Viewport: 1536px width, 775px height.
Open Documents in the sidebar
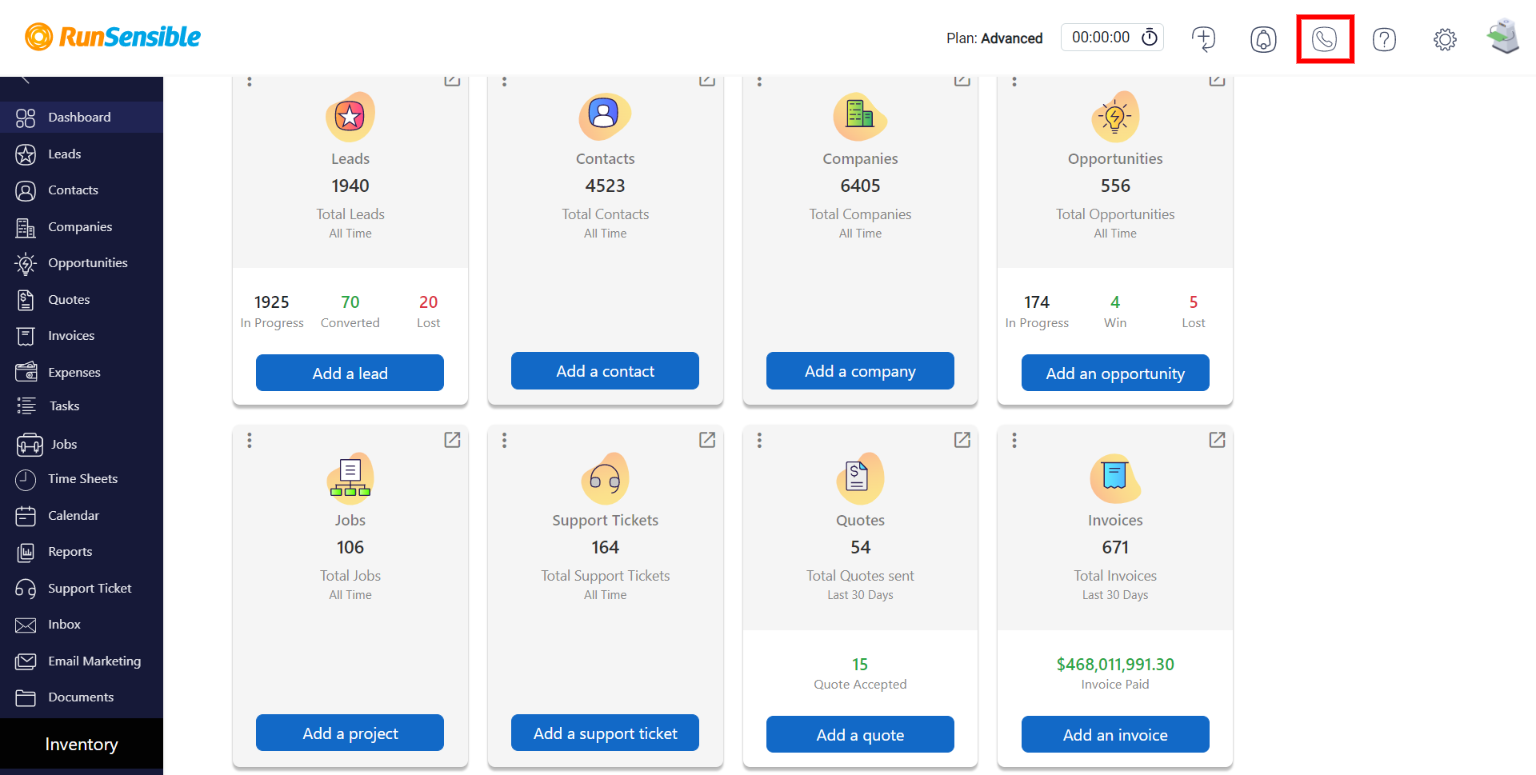81,697
